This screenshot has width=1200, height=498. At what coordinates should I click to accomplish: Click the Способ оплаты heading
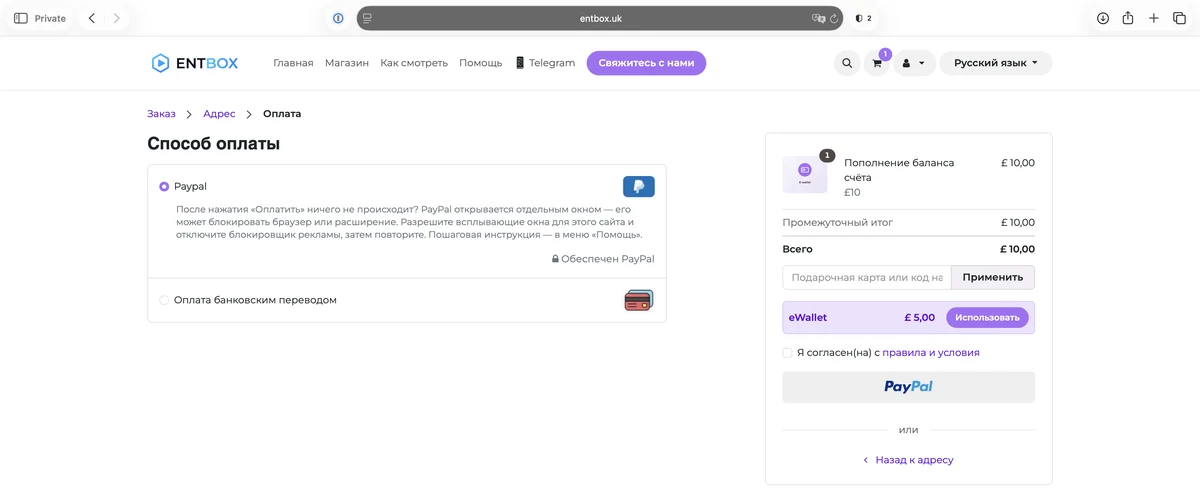213,144
